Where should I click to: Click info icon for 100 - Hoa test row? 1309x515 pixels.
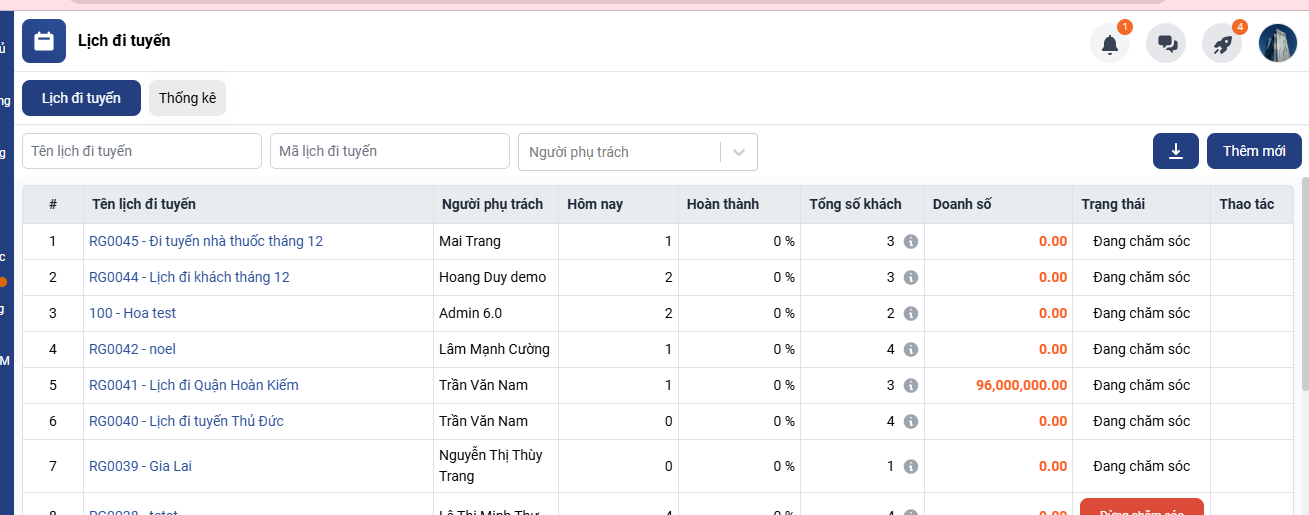[x=910, y=314]
